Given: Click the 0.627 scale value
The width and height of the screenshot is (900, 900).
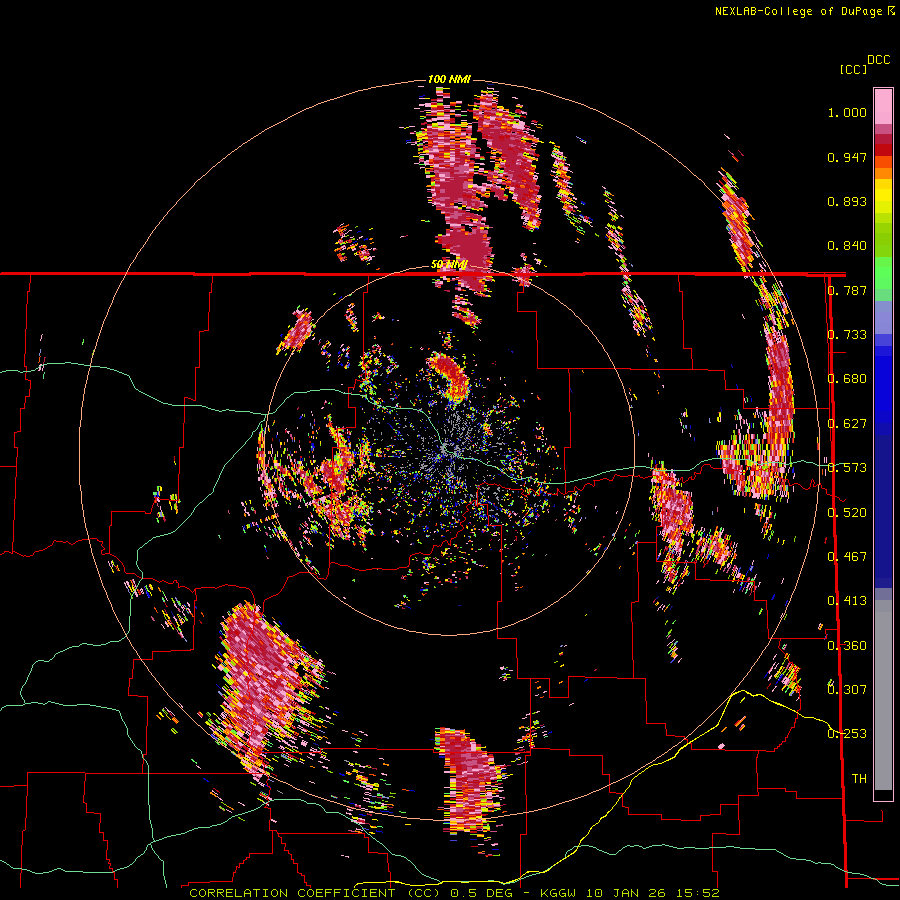Looking at the screenshot, I should [847, 424].
